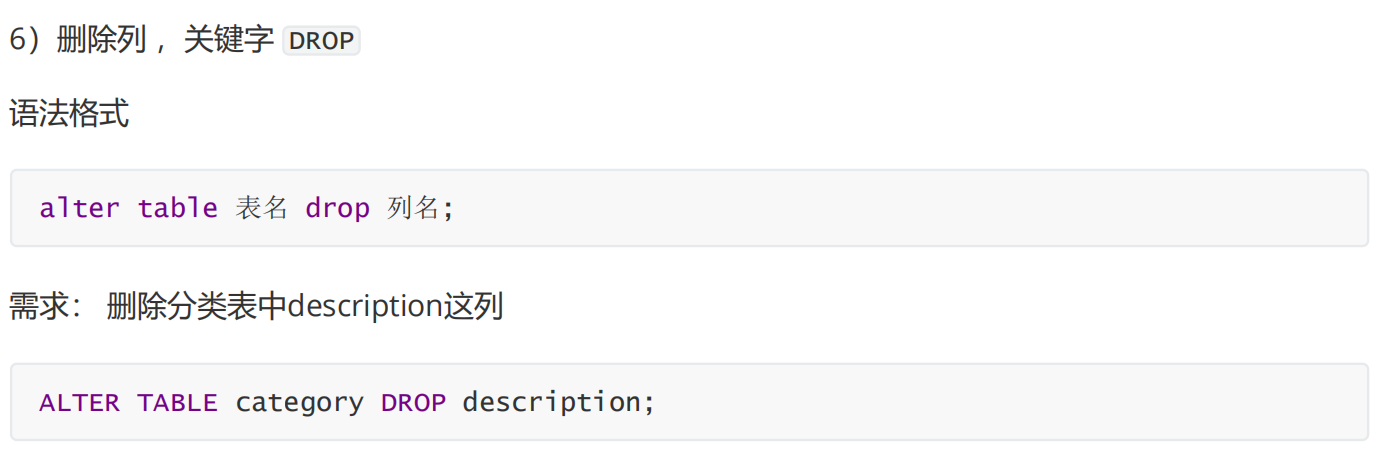Click empty area of the first code block
1393x461 pixels.
(900, 208)
